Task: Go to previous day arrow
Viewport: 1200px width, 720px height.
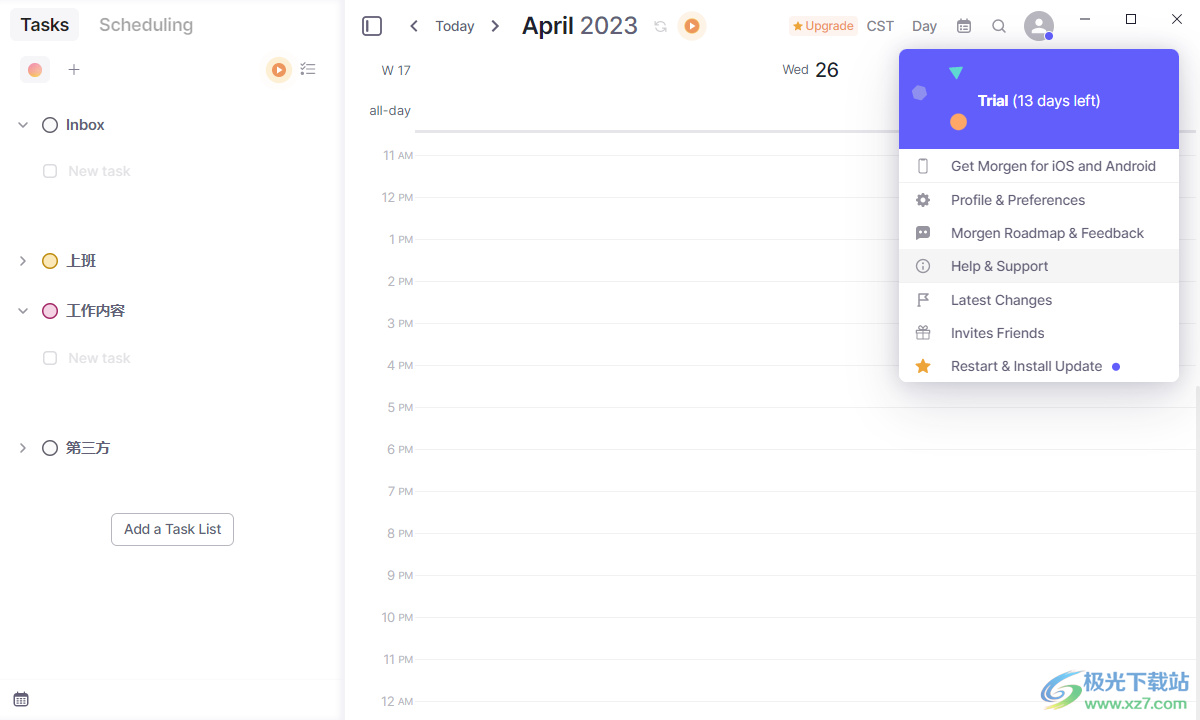Action: click(x=414, y=26)
